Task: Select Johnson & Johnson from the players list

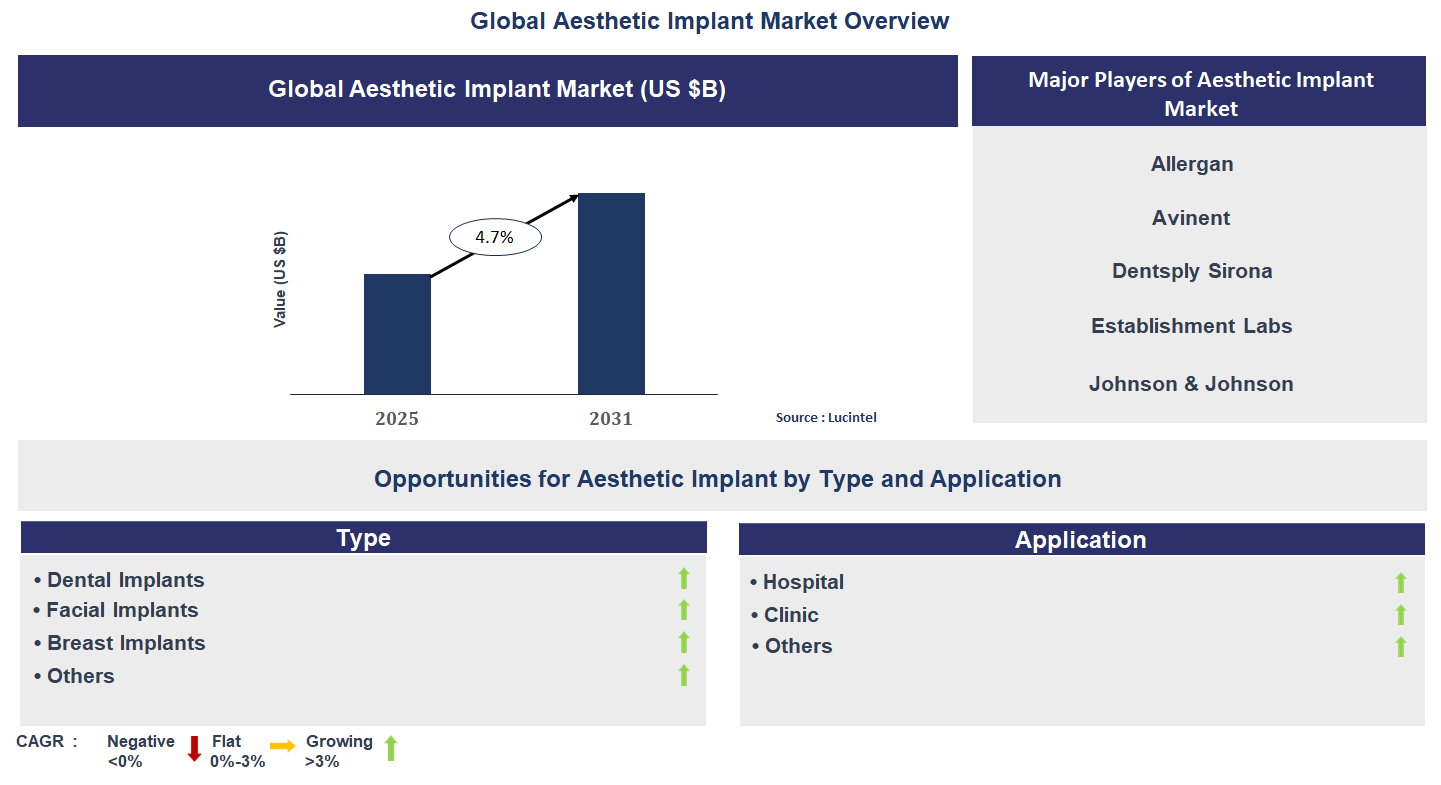Action: pos(1190,383)
